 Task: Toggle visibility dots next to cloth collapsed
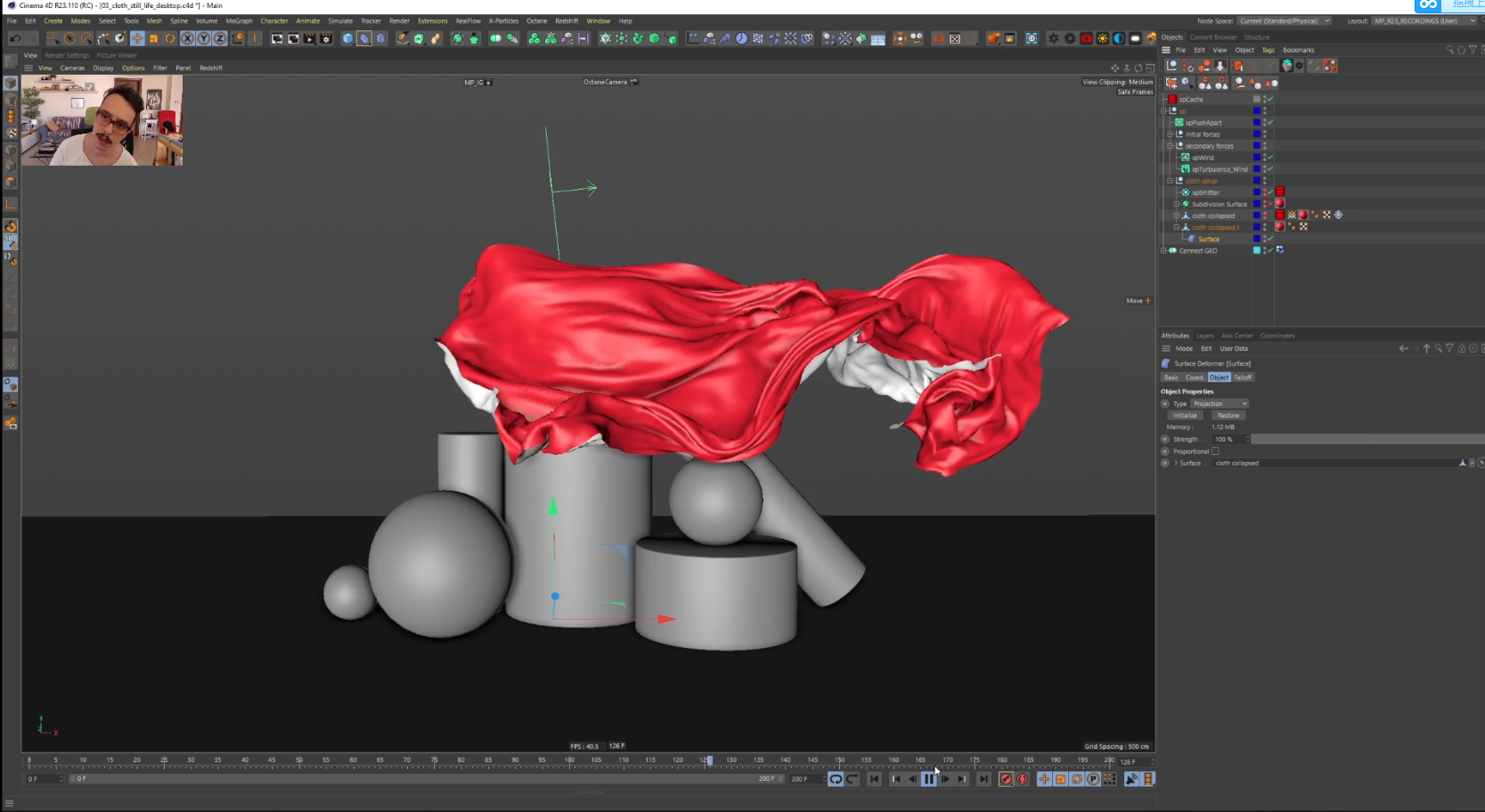pos(1265,215)
